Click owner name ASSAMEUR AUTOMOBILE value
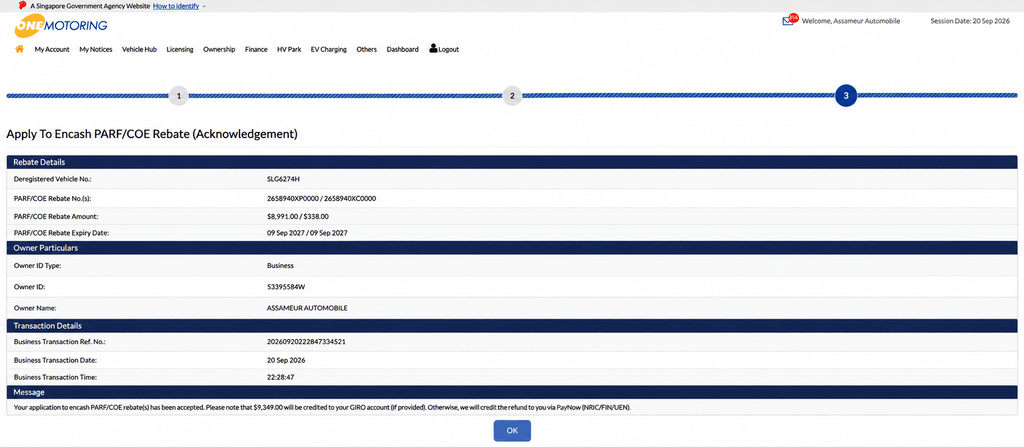Screen dimensions: 1024x447 click(x=308, y=308)
